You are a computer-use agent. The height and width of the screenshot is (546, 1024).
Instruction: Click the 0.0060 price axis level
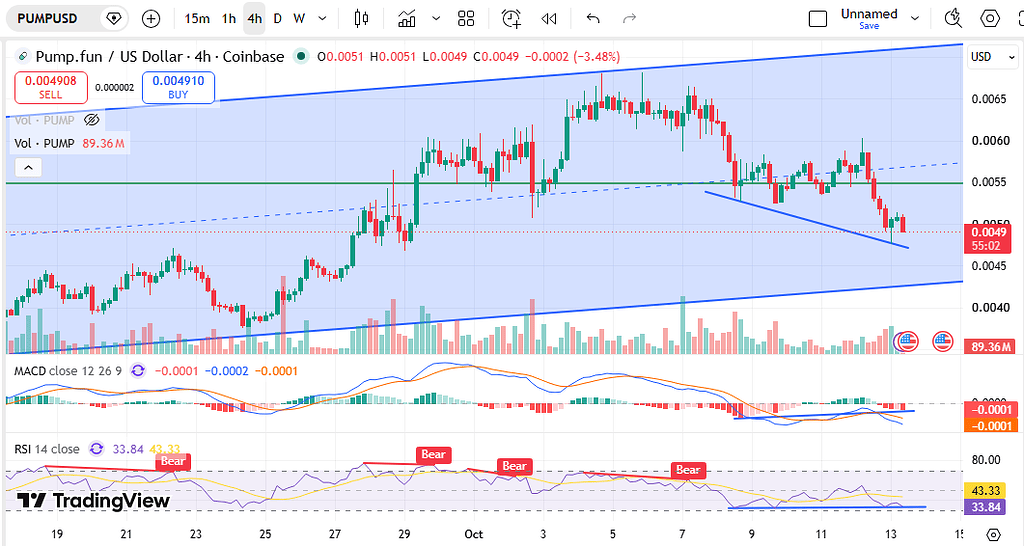click(x=989, y=141)
